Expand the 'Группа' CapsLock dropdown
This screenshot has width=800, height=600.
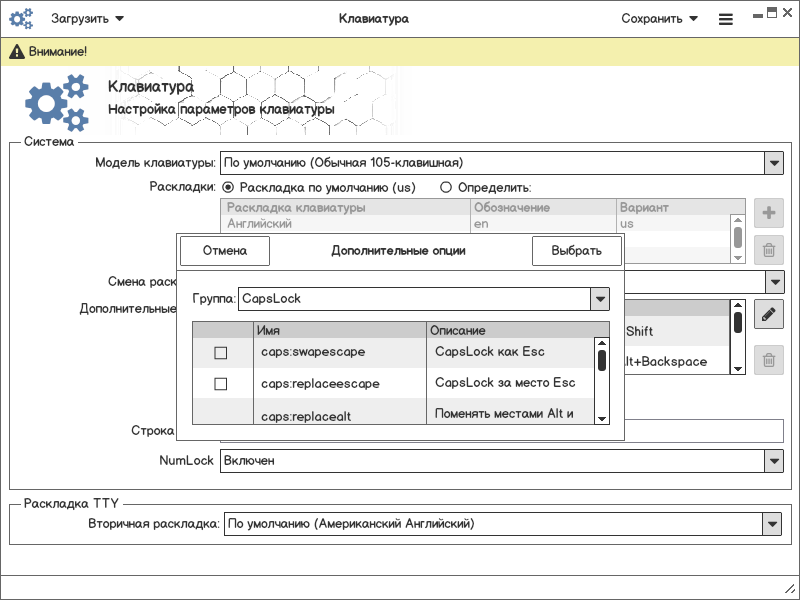pyautogui.click(x=599, y=299)
